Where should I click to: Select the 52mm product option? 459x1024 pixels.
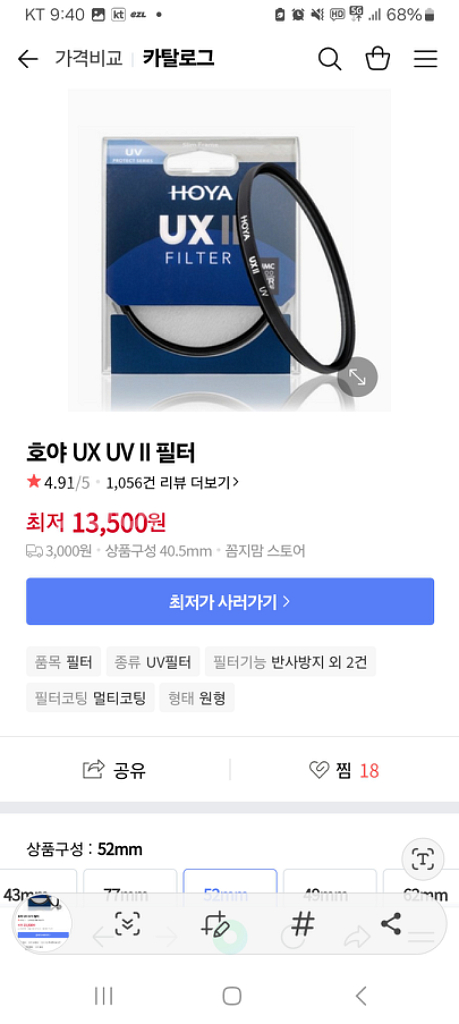(230, 886)
